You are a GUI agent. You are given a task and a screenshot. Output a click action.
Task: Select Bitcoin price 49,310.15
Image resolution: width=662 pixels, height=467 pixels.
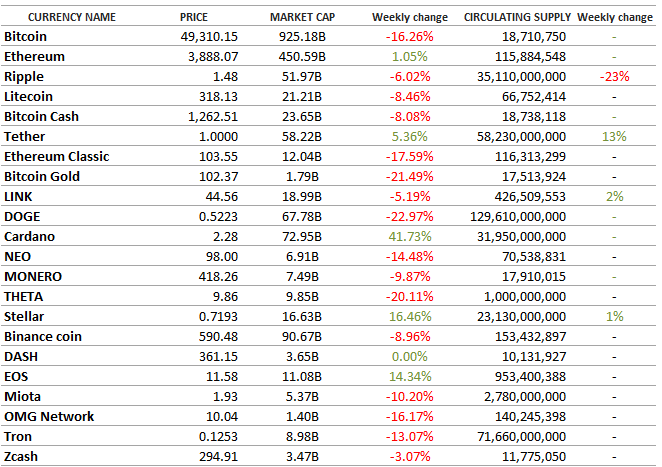[x=209, y=37]
